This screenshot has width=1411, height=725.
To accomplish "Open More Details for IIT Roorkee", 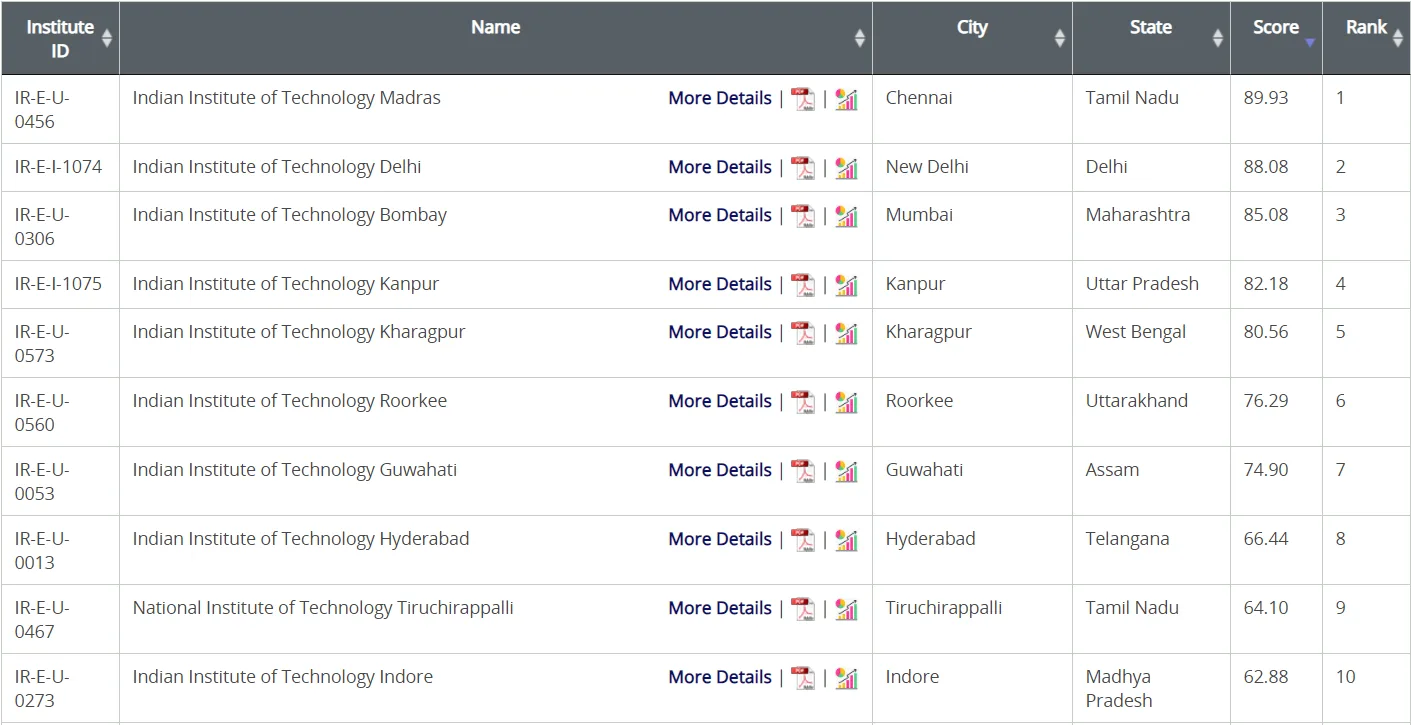I will point(720,401).
